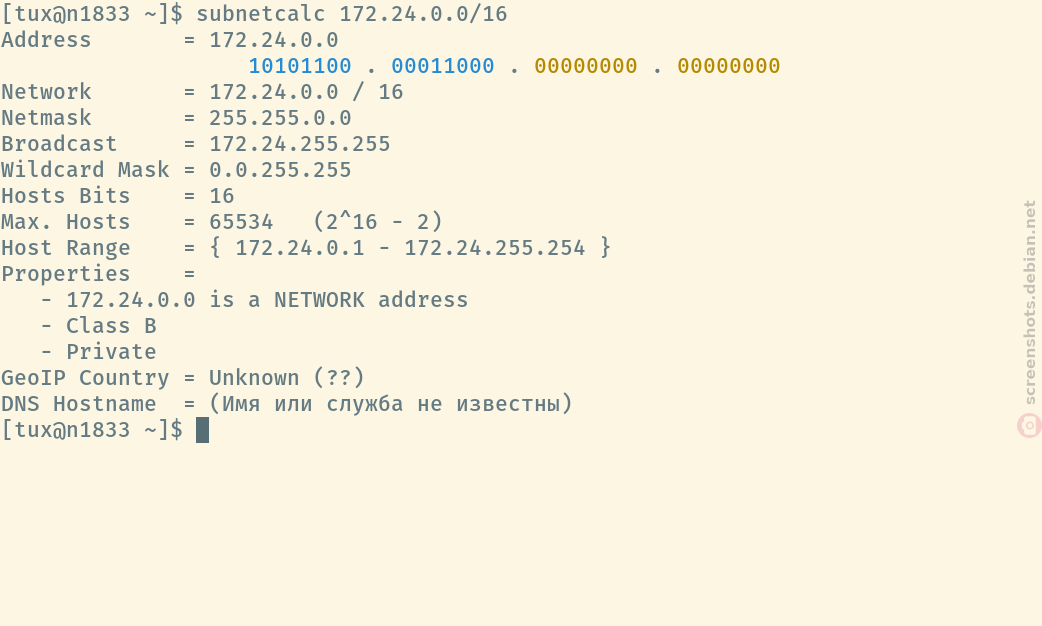The image size is (1042, 626).
Task: Click the Broadcast address 172.24.255.255
Action: pos(300,144)
